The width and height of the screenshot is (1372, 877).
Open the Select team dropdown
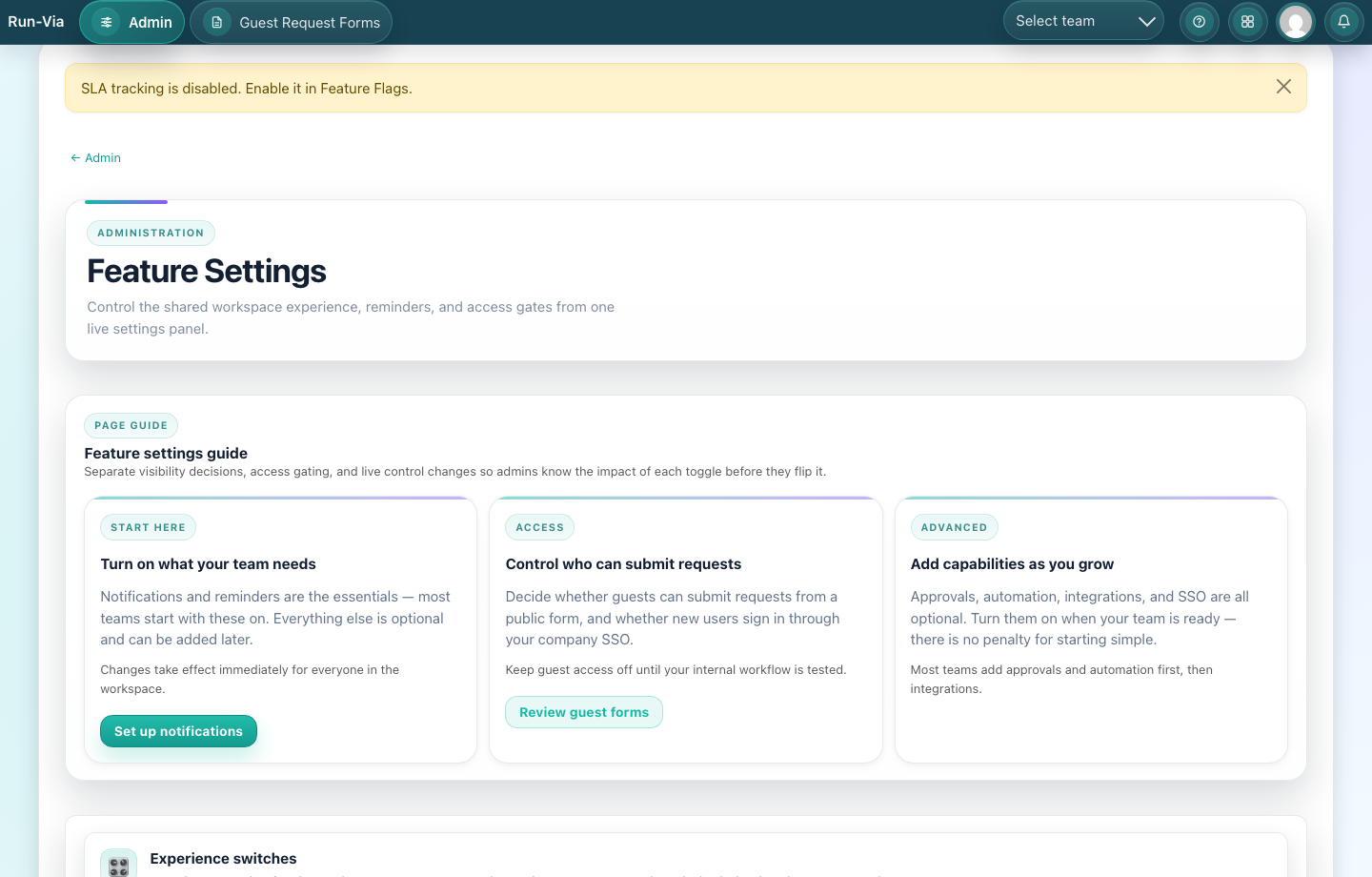pos(1083,21)
